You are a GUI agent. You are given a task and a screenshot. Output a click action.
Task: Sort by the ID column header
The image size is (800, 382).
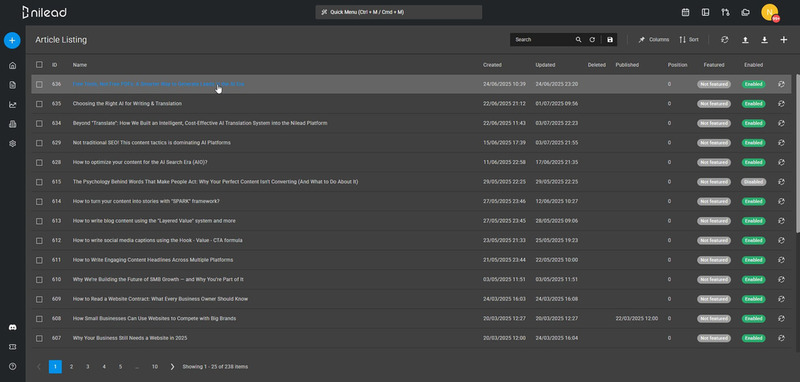click(x=54, y=65)
